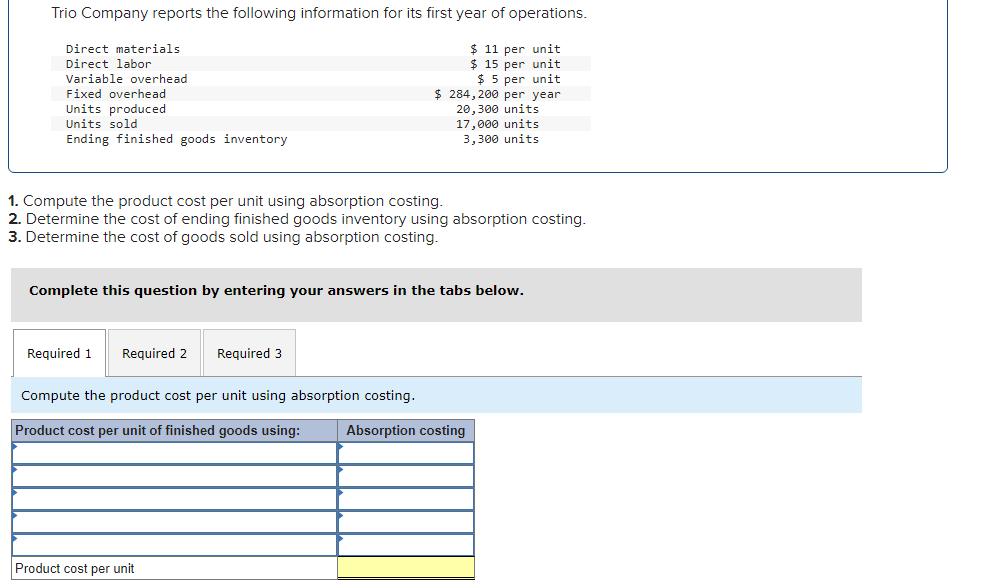Switch to the Required 3 tab
The image size is (982, 588).
249,352
